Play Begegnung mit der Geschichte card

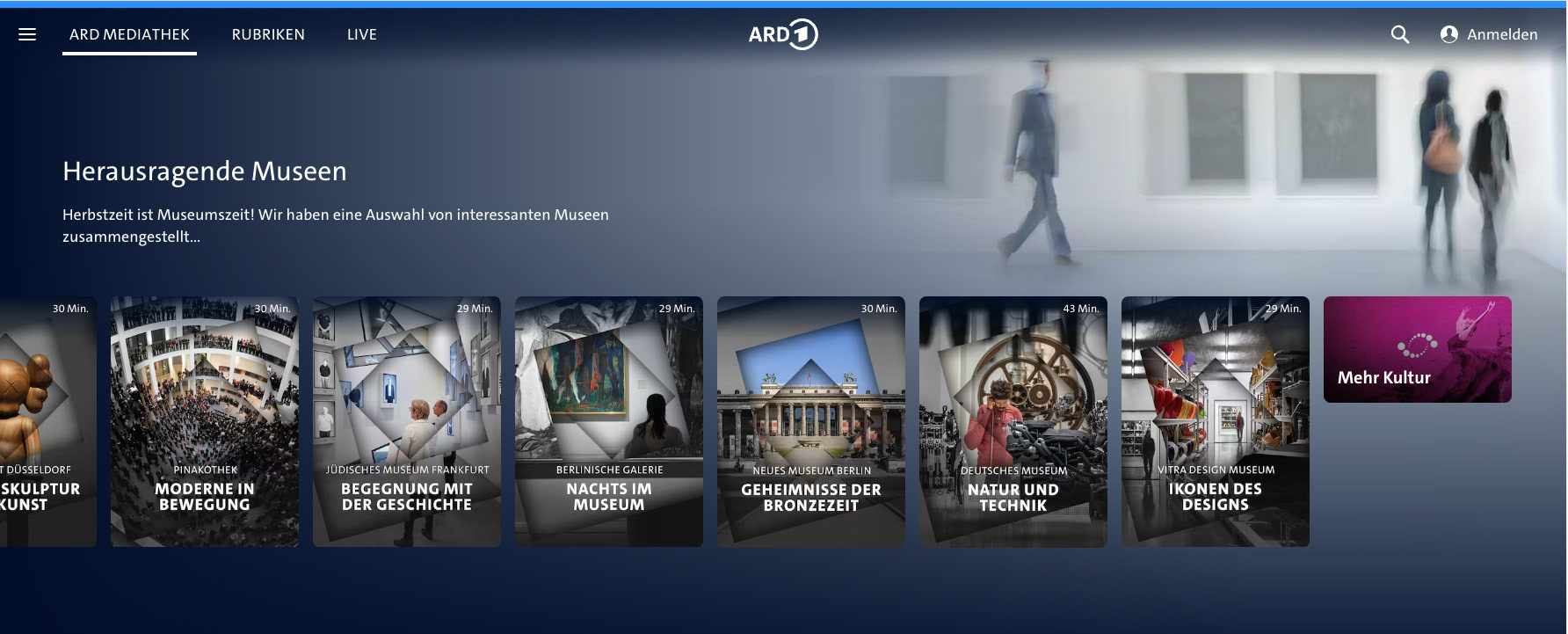[407, 421]
